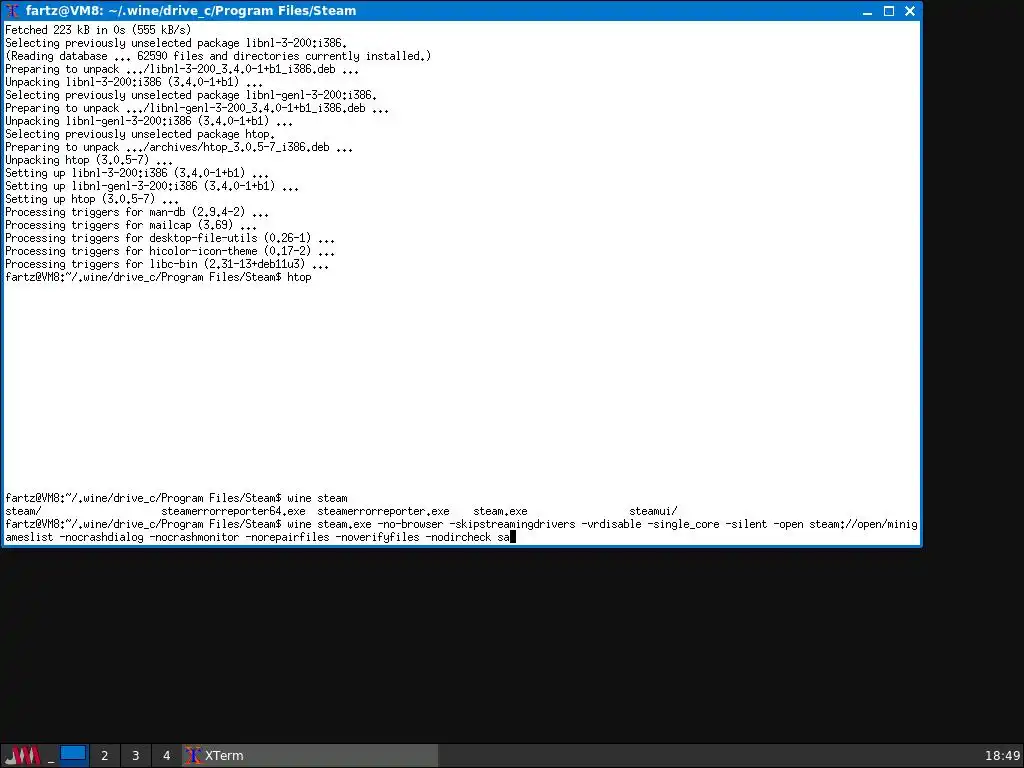Image resolution: width=1024 pixels, height=768 pixels.
Task: Click the XTerm title bar text
Action: pos(191,11)
